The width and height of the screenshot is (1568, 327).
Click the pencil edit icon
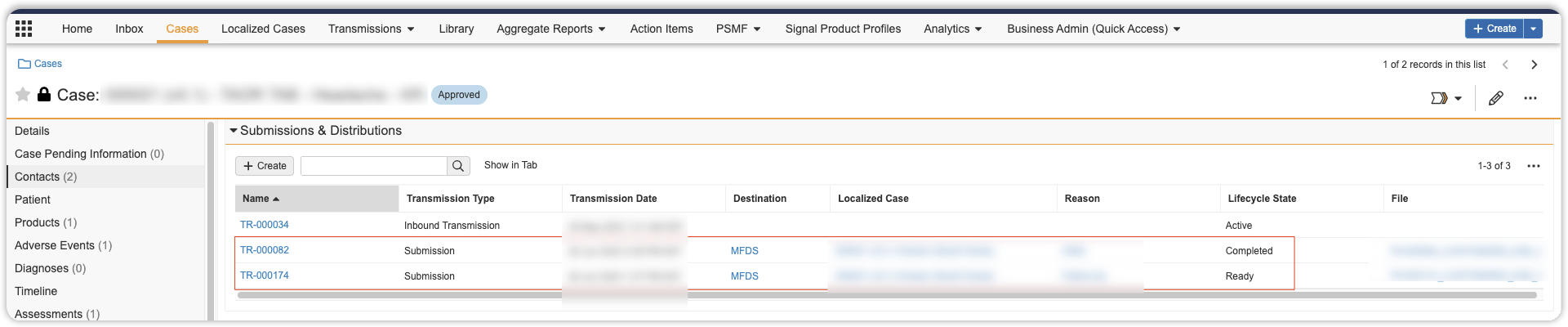click(1495, 98)
